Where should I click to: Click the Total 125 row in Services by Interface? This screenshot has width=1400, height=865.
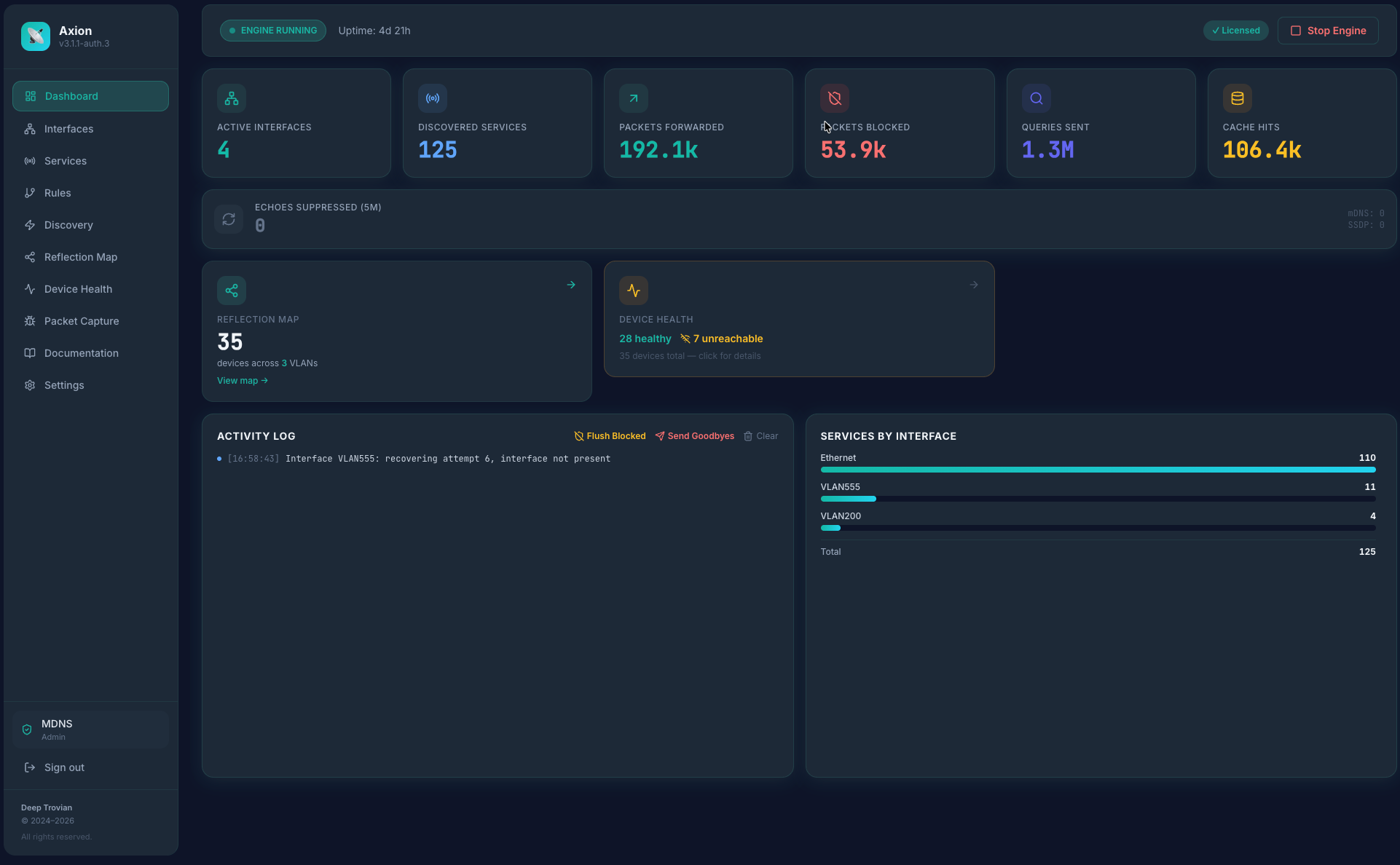pyautogui.click(x=1098, y=552)
